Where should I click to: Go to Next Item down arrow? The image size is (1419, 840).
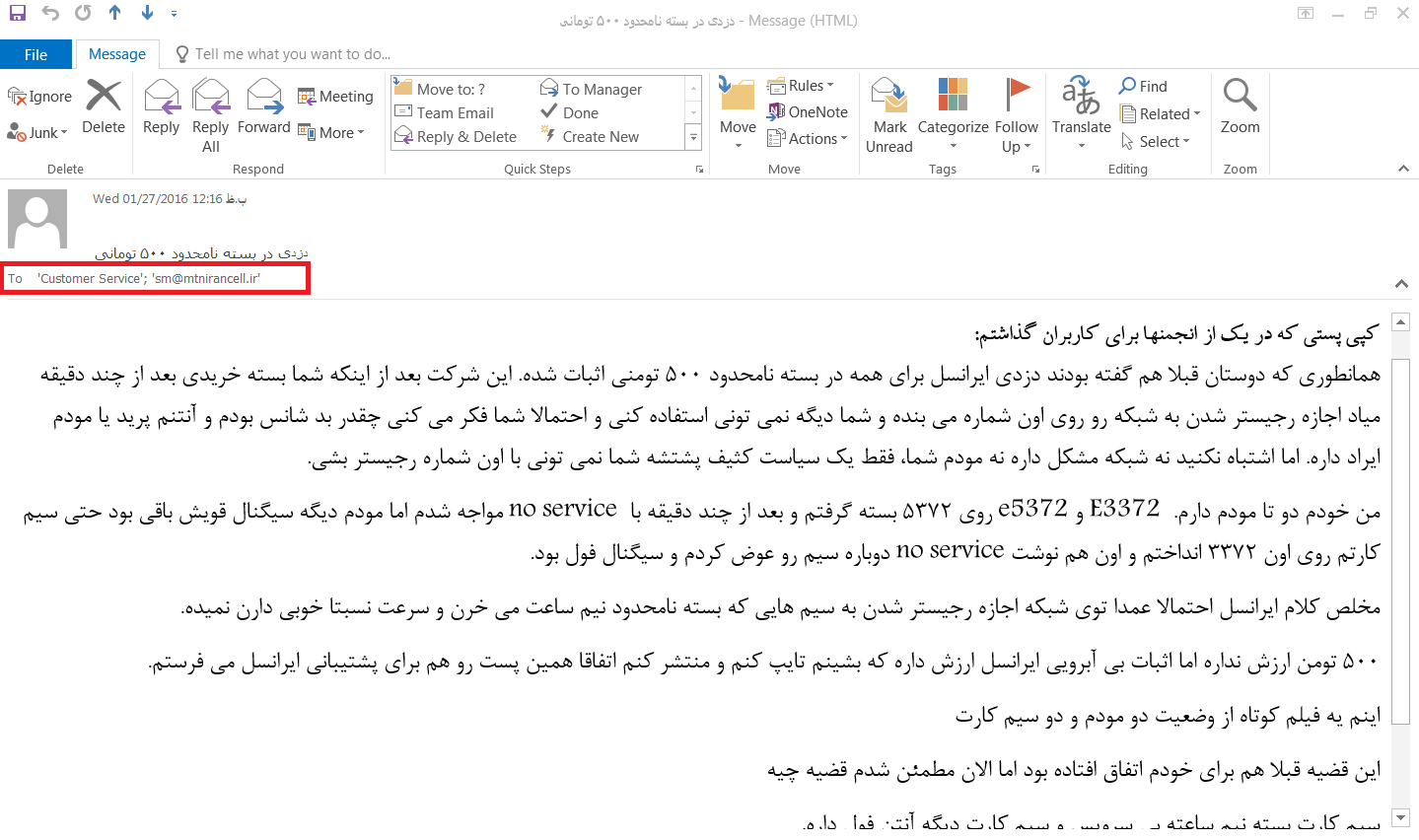pos(148,13)
